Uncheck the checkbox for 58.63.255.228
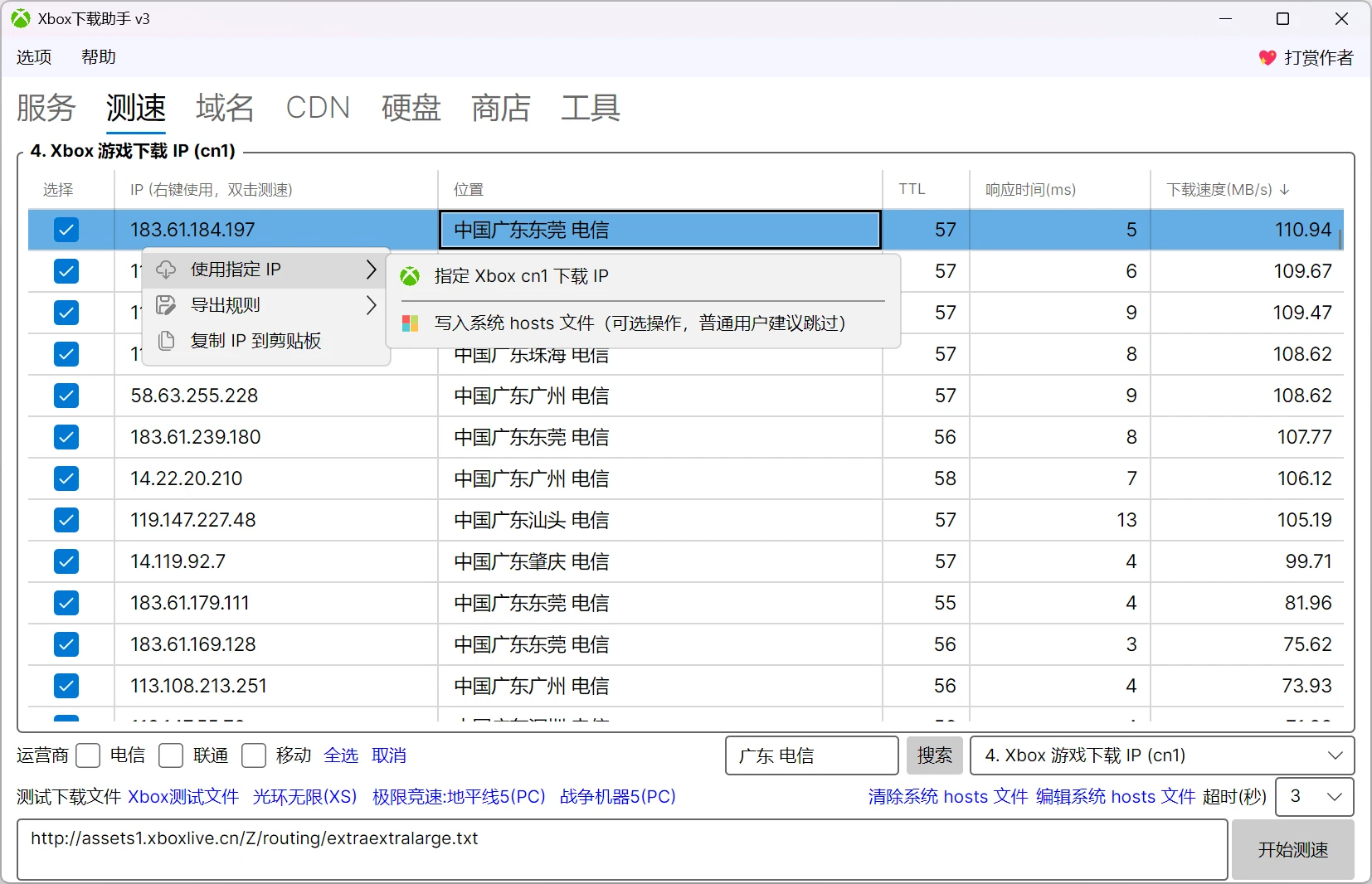This screenshot has height=884, width=1372. [66, 396]
